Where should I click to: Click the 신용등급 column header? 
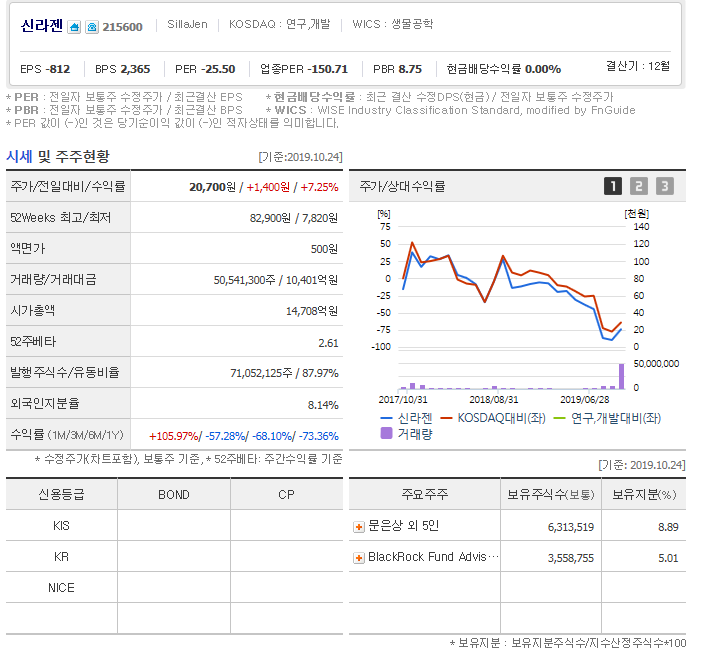(61, 494)
